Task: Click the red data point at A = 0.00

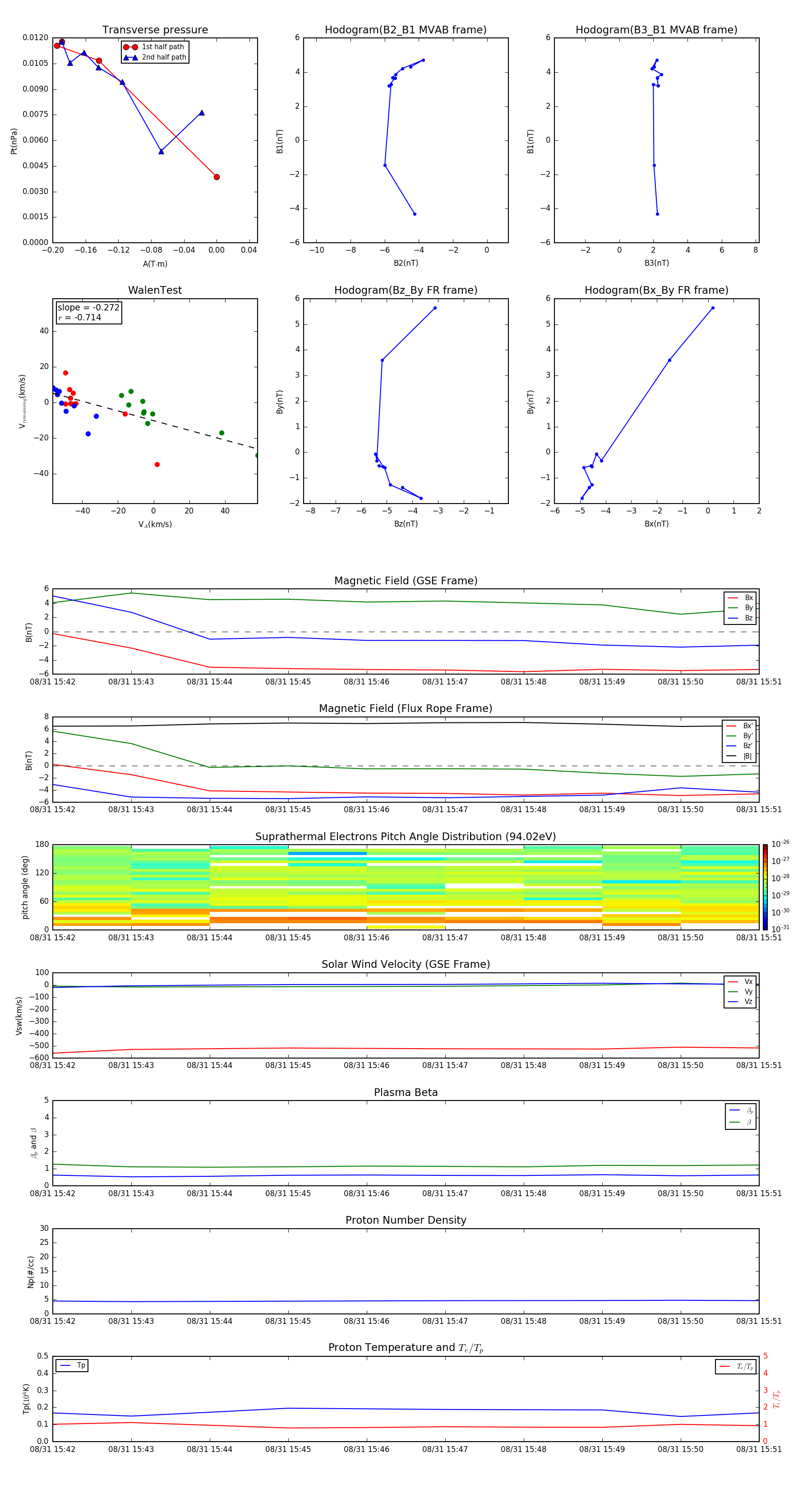Action: click(x=217, y=177)
